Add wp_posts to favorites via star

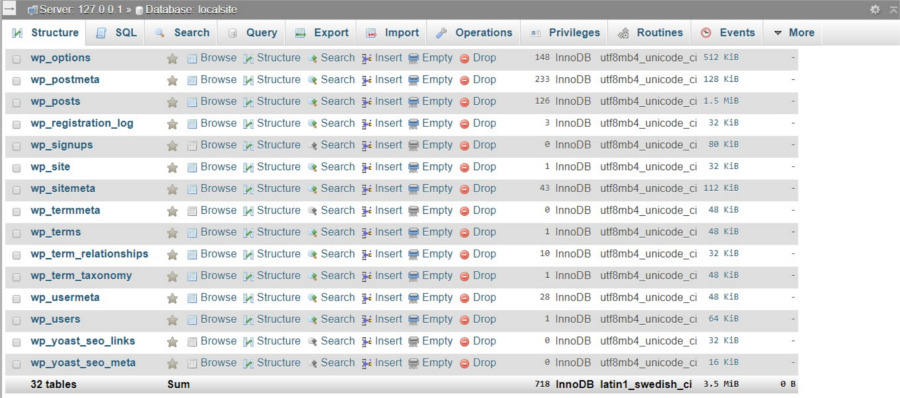pyautogui.click(x=172, y=102)
